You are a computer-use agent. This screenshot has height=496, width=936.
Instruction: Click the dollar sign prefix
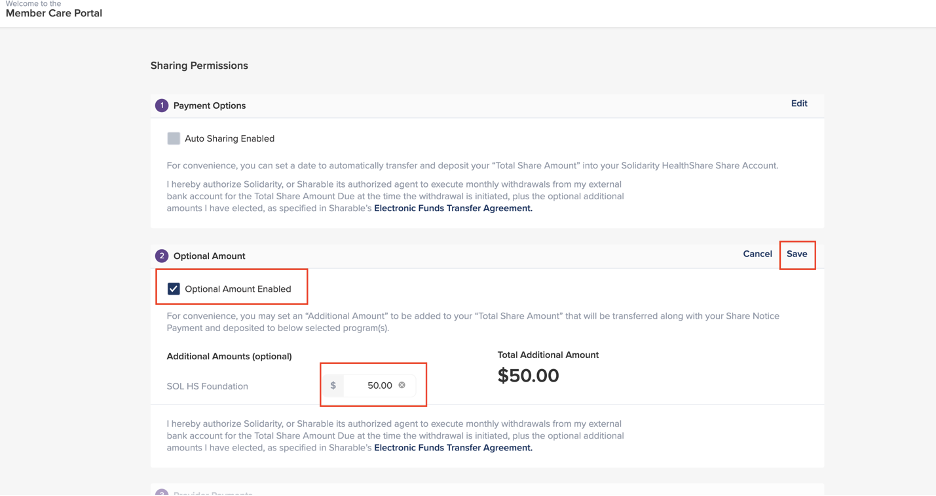(x=333, y=385)
